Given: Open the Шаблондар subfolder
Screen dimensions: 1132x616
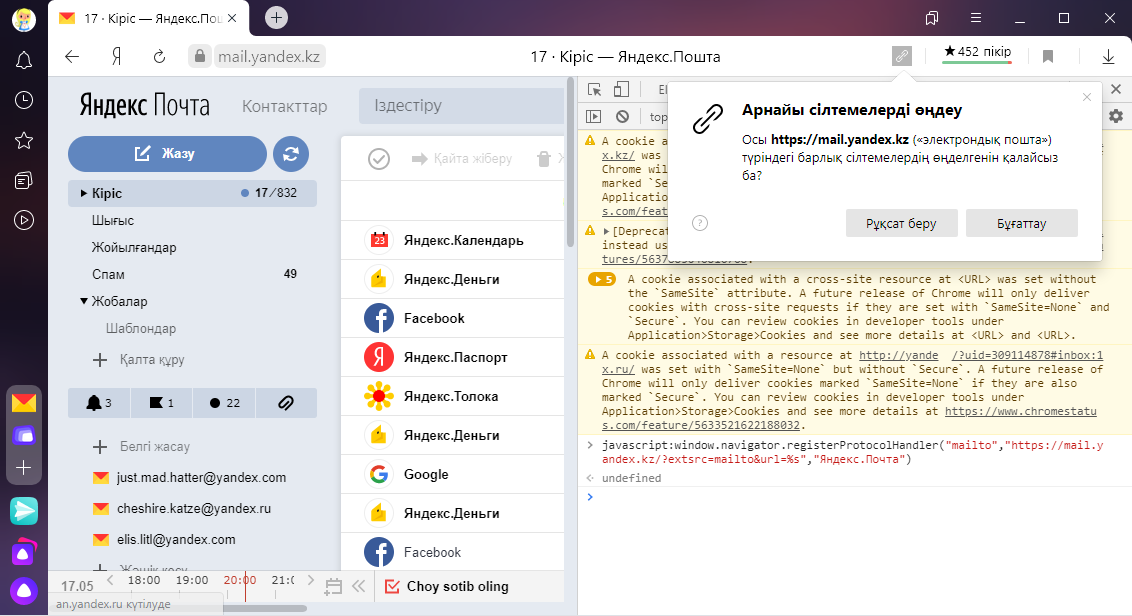Looking at the screenshot, I should point(141,328).
